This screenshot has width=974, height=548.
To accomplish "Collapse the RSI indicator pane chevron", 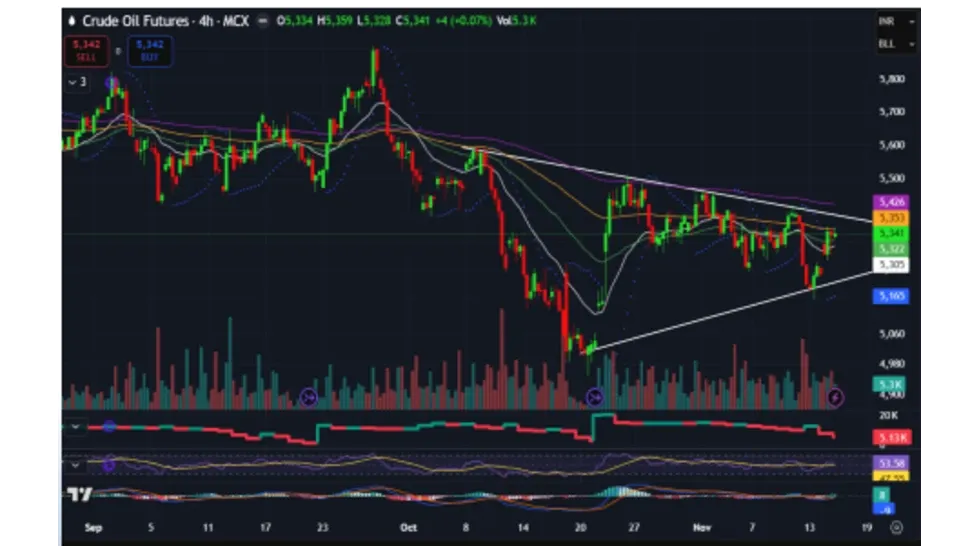I will point(75,465).
